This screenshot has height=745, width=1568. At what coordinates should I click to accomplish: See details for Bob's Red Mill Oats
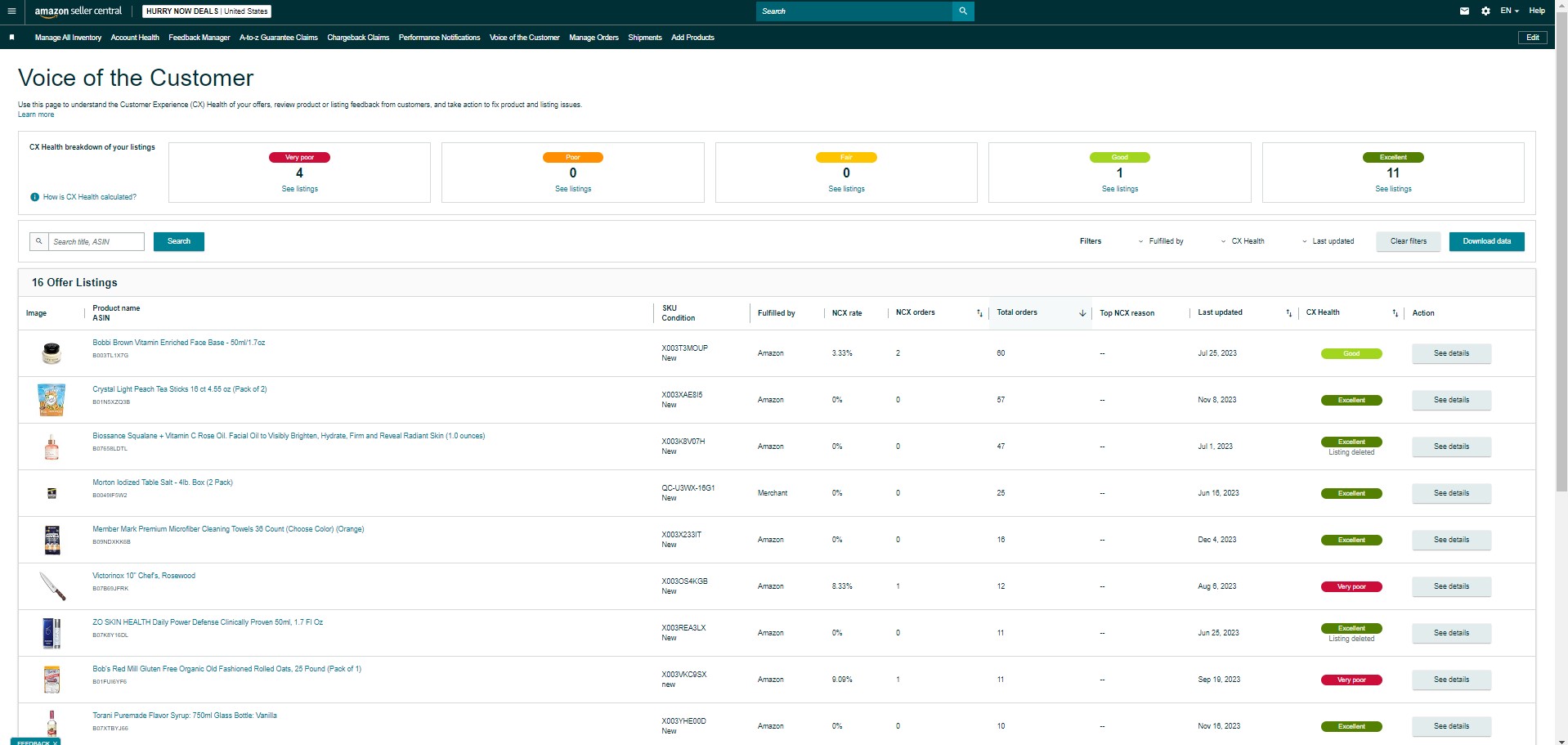(1452, 680)
